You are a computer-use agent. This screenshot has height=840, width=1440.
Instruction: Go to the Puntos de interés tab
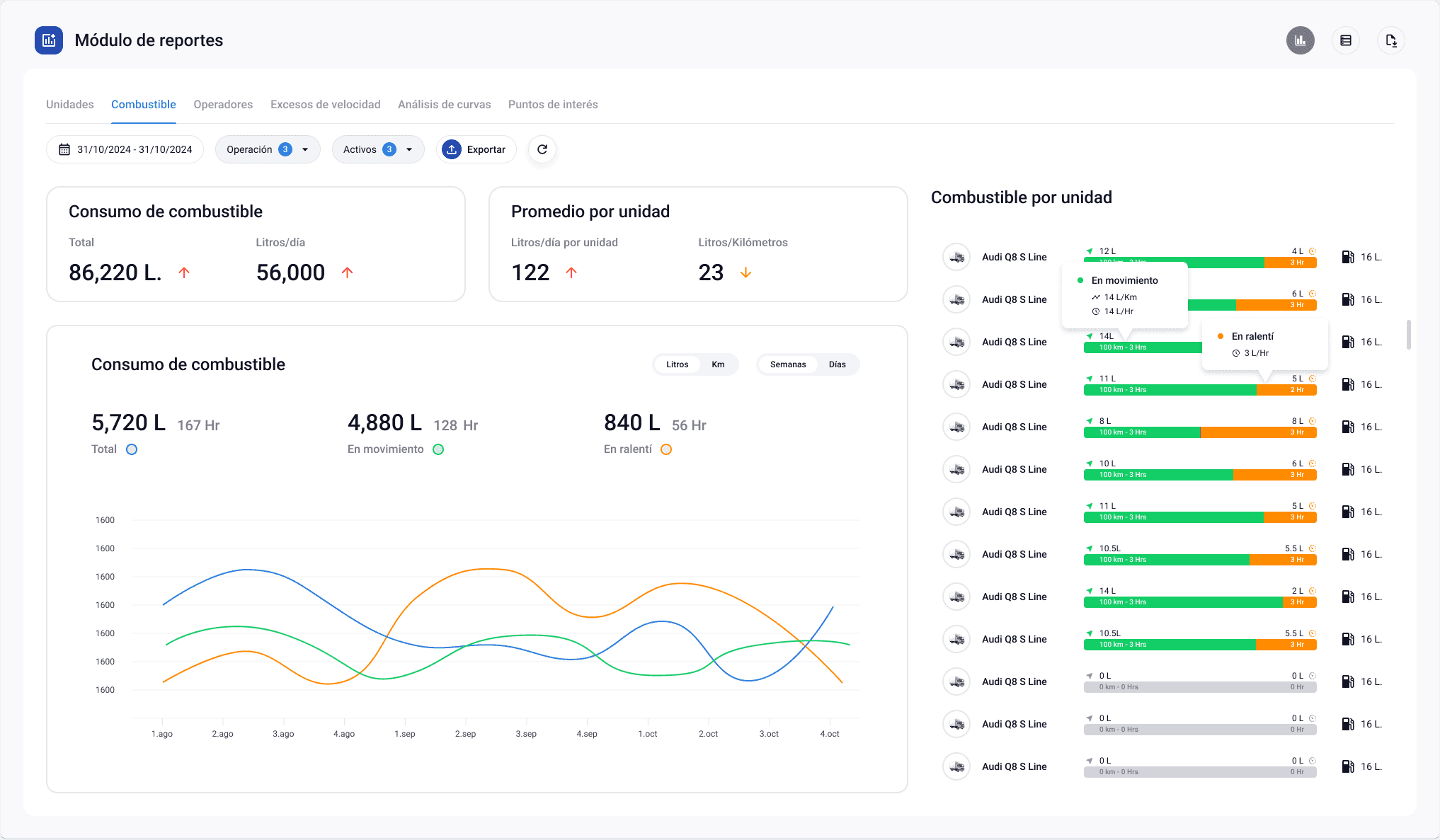pos(553,105)
